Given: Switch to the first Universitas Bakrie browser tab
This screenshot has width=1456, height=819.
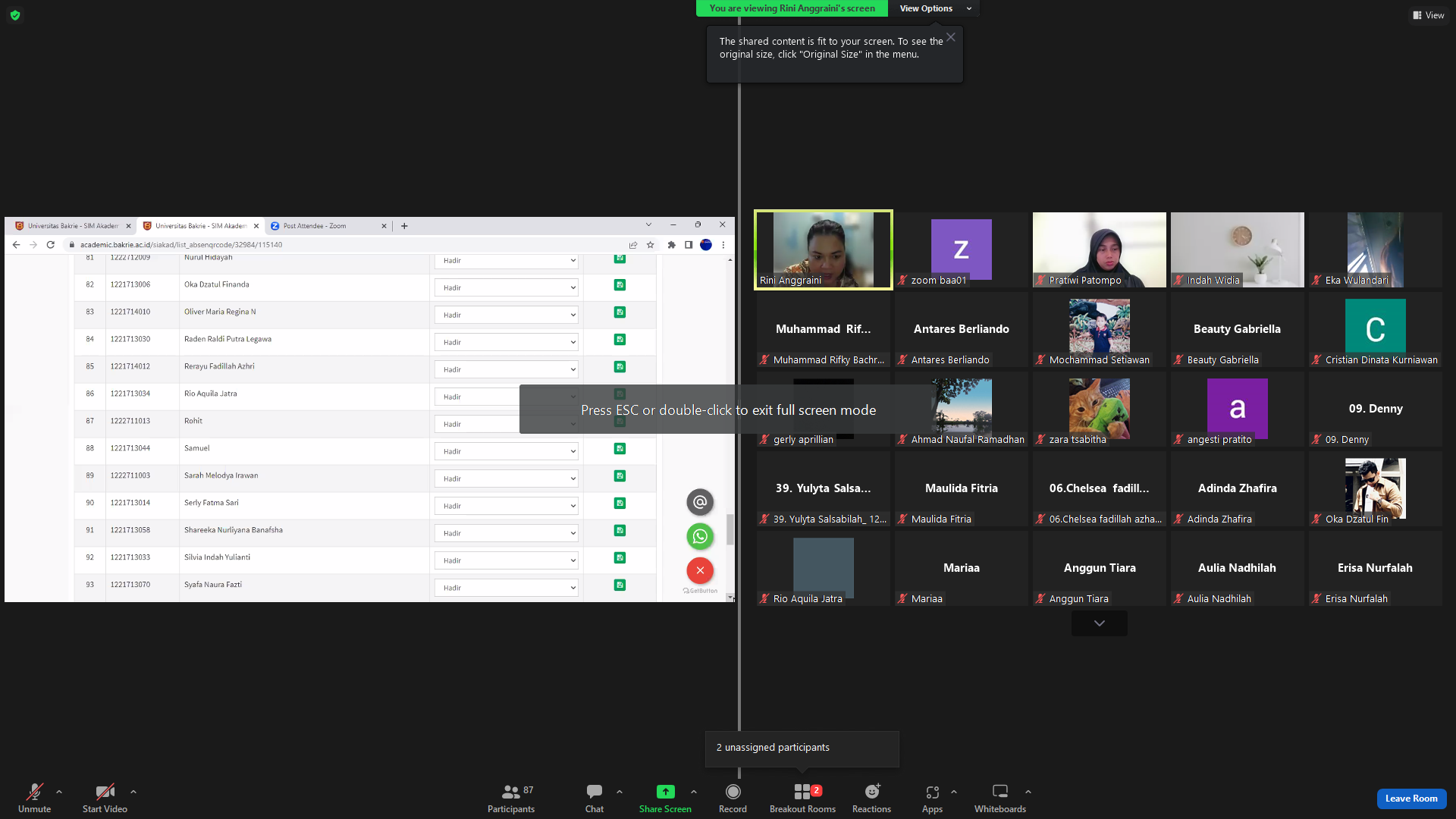Looking at the screenshot, I should (73, 226).
